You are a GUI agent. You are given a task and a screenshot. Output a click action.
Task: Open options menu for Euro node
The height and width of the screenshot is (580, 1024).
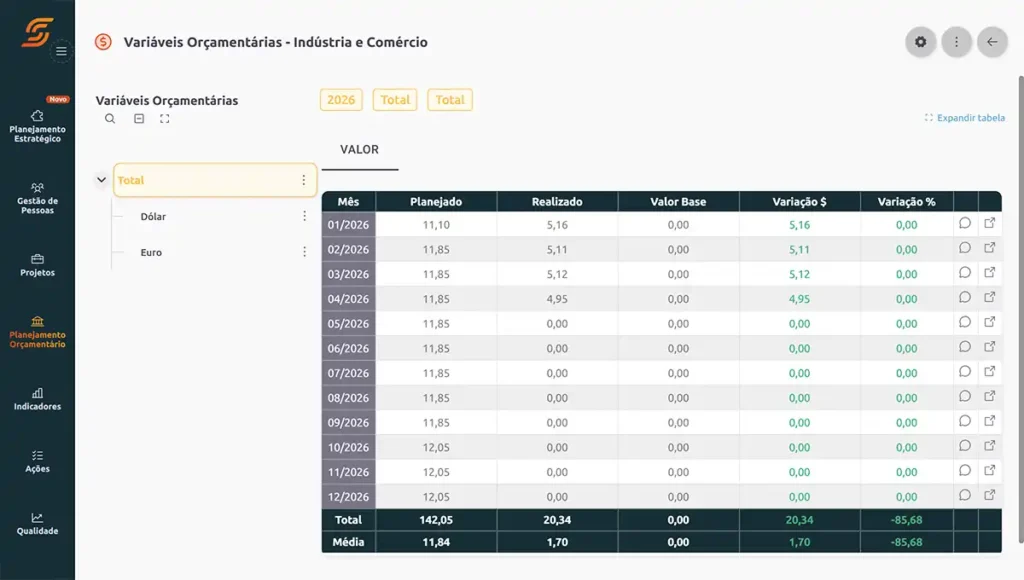point(304,252)
